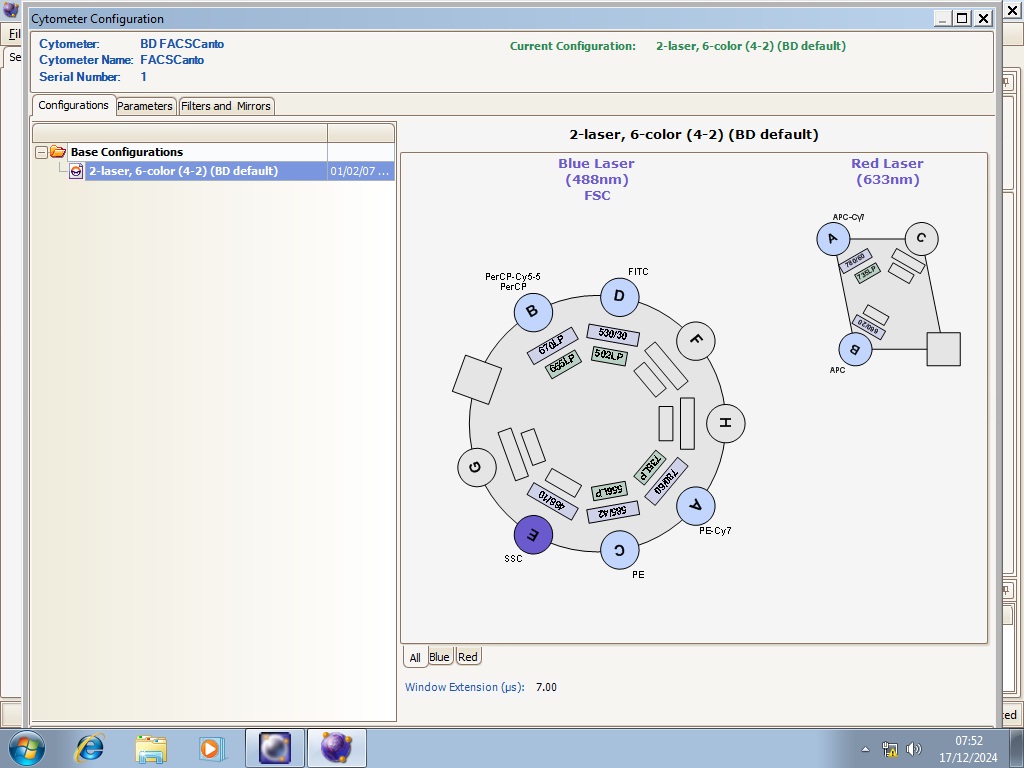The image size is (1024, 768).
Task: Select the 530/30 bandpass filter
Action: (613, 334)
